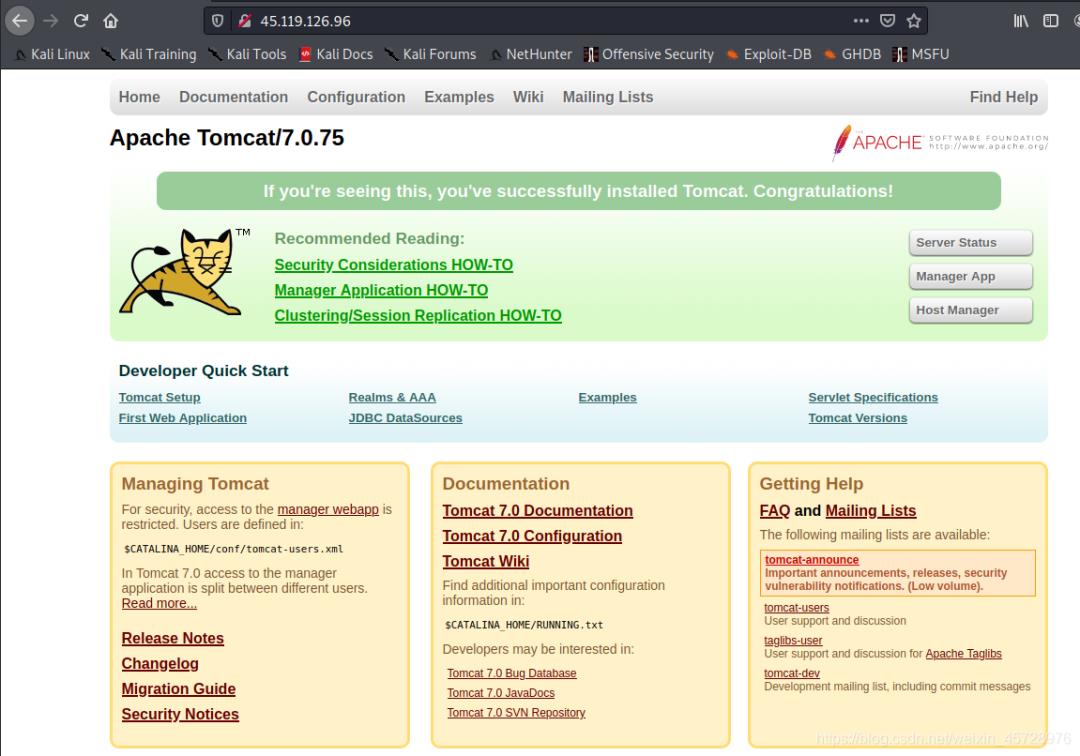Click the Pocket save icon
Screen dimensions: 1080x756
coord(888,21)
